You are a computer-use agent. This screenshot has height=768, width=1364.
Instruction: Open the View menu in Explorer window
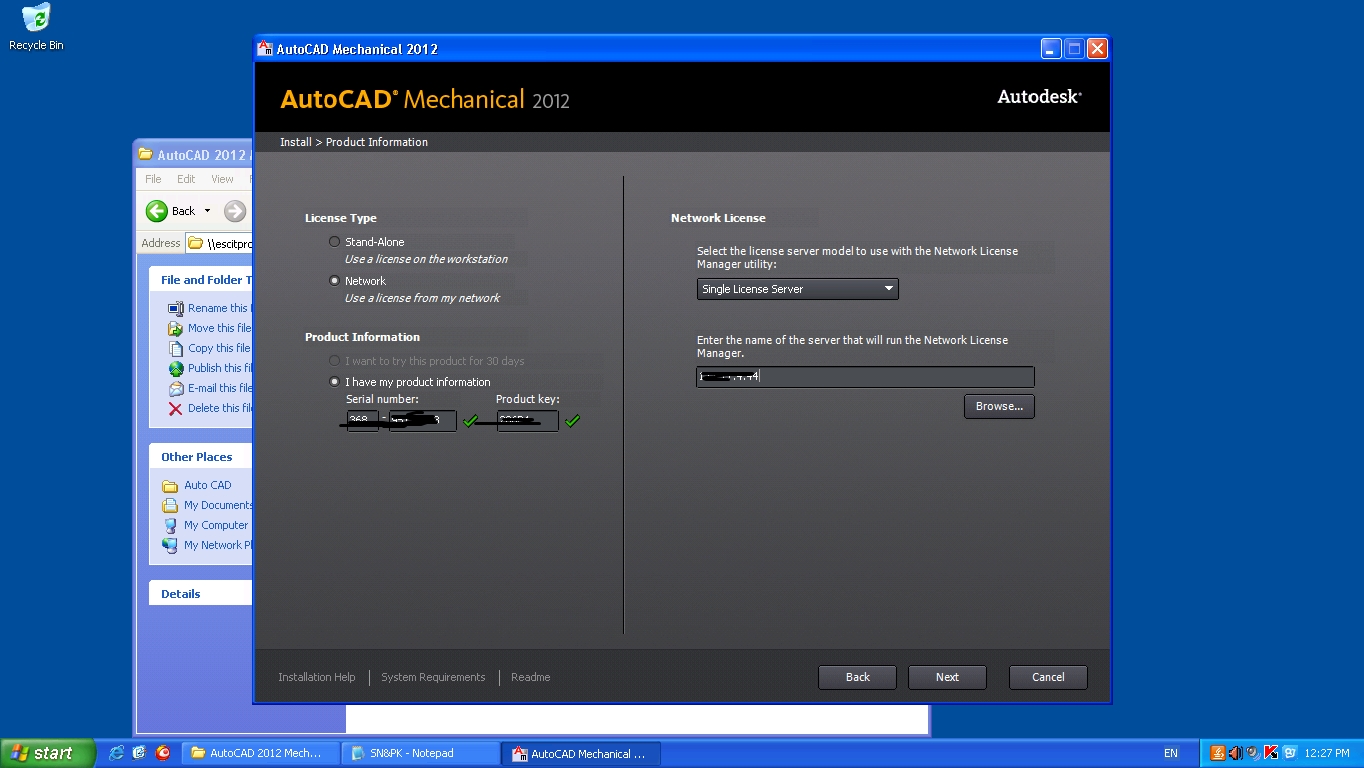pos(222,179)
